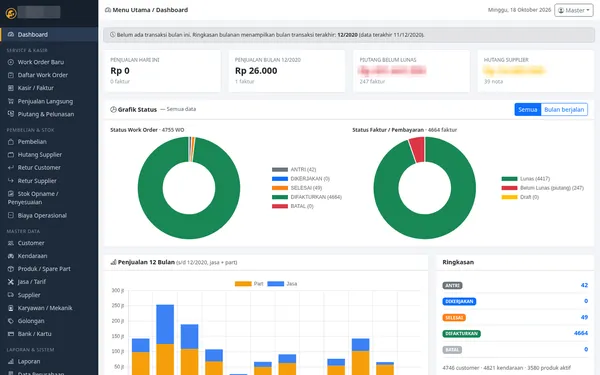Open the Pembelian link
Screen dimensions: 600x375
[49, 142]
